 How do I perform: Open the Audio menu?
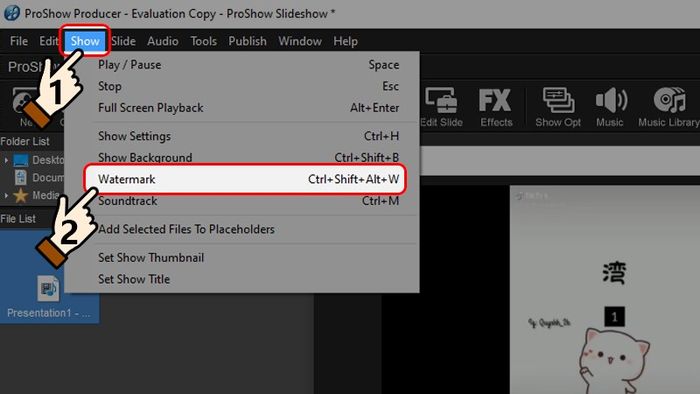(x=163, y=41)
